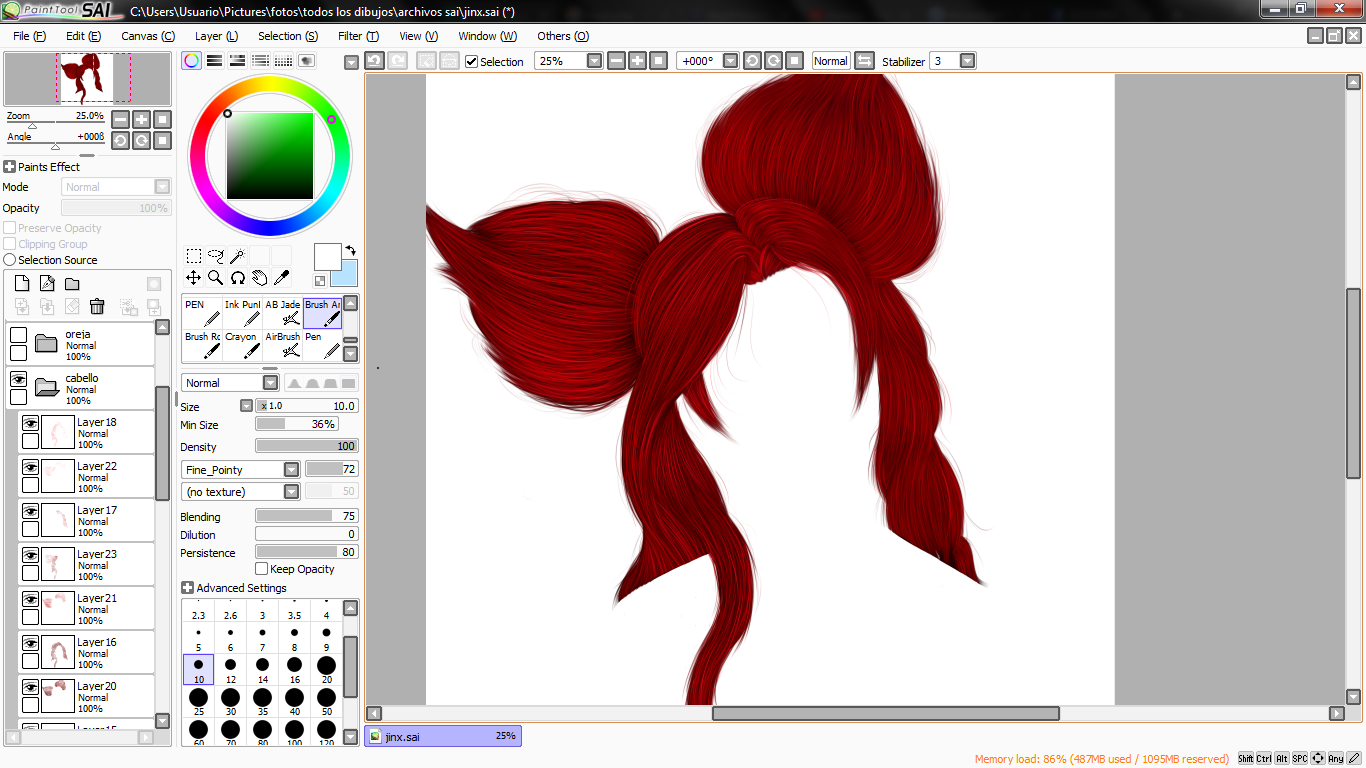Image resolution: width=1366 pixels, height=768 pixels.
Task: Open the Canvas menu
Action: pyautogui.click(x=148, y=36)
